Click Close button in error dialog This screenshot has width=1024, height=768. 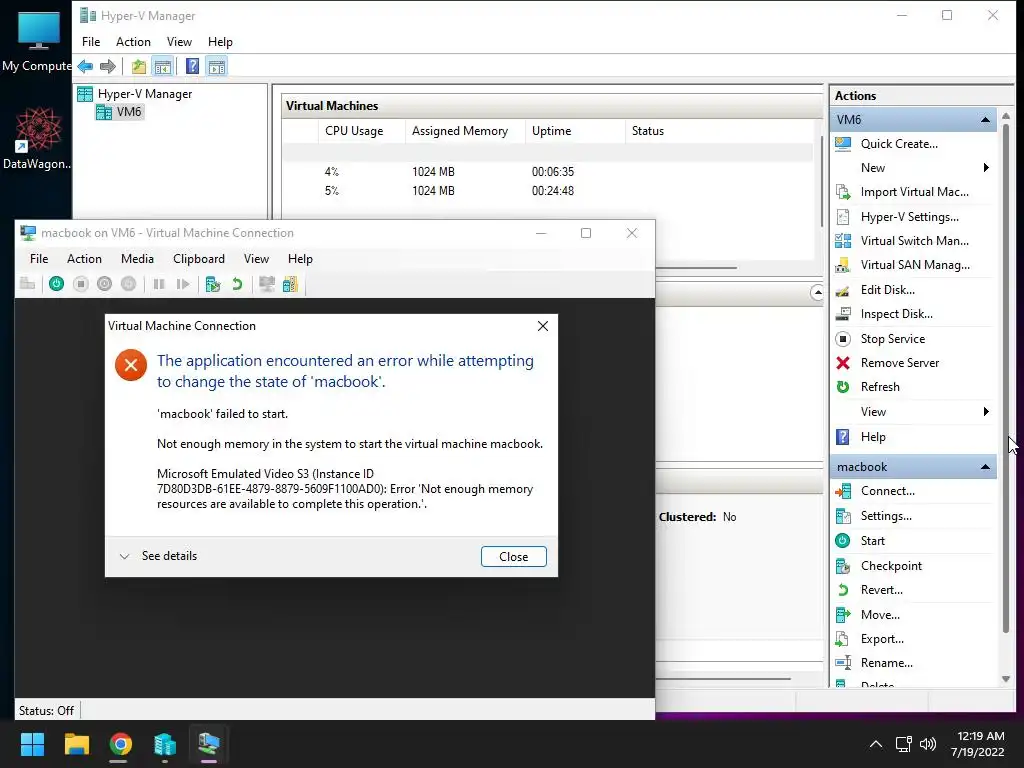click(x=514, y=557)
